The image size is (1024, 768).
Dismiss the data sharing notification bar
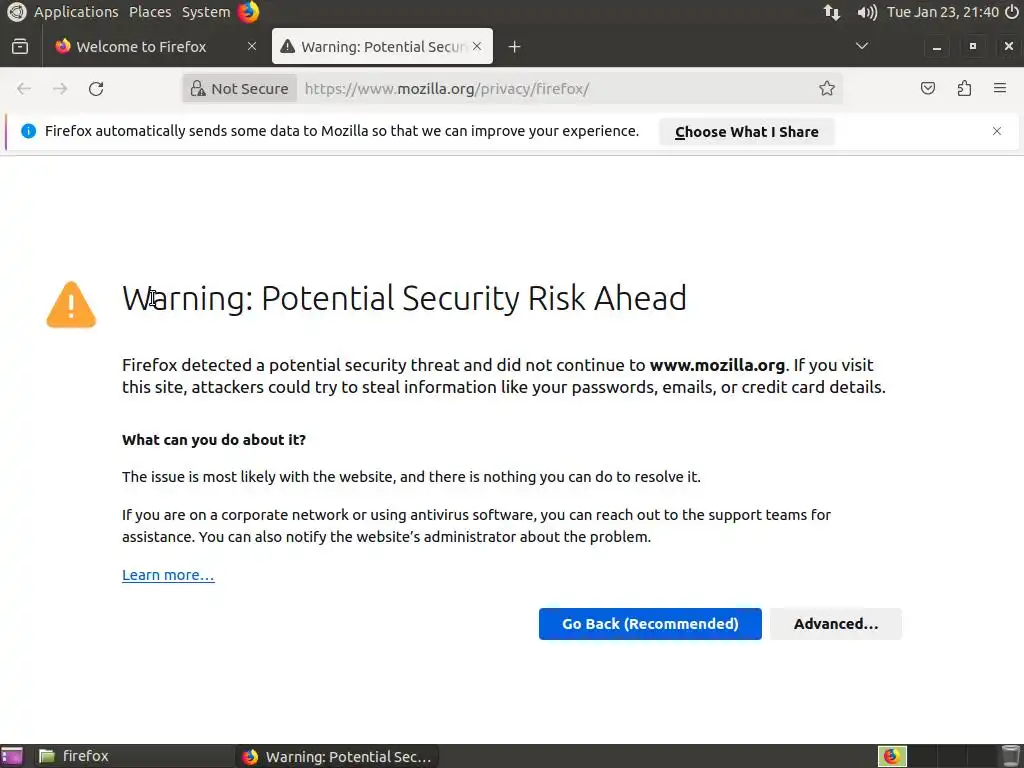[x=996, y=131]
